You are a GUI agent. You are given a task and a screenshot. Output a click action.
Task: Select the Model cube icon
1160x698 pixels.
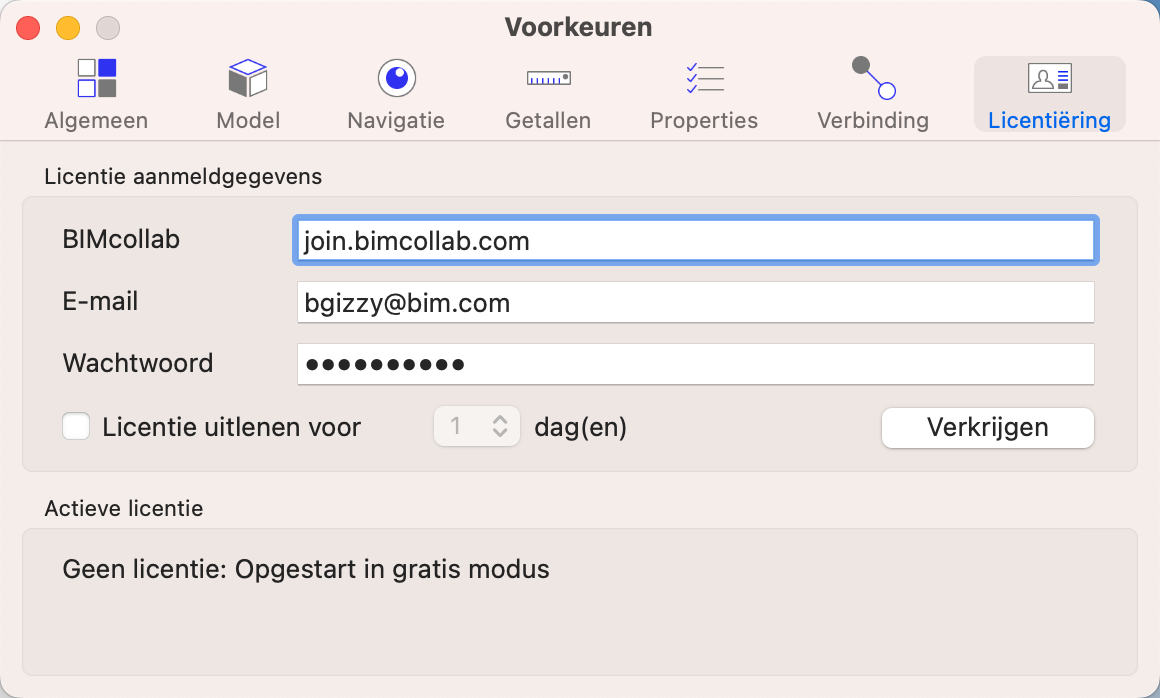tap(248, 78)
